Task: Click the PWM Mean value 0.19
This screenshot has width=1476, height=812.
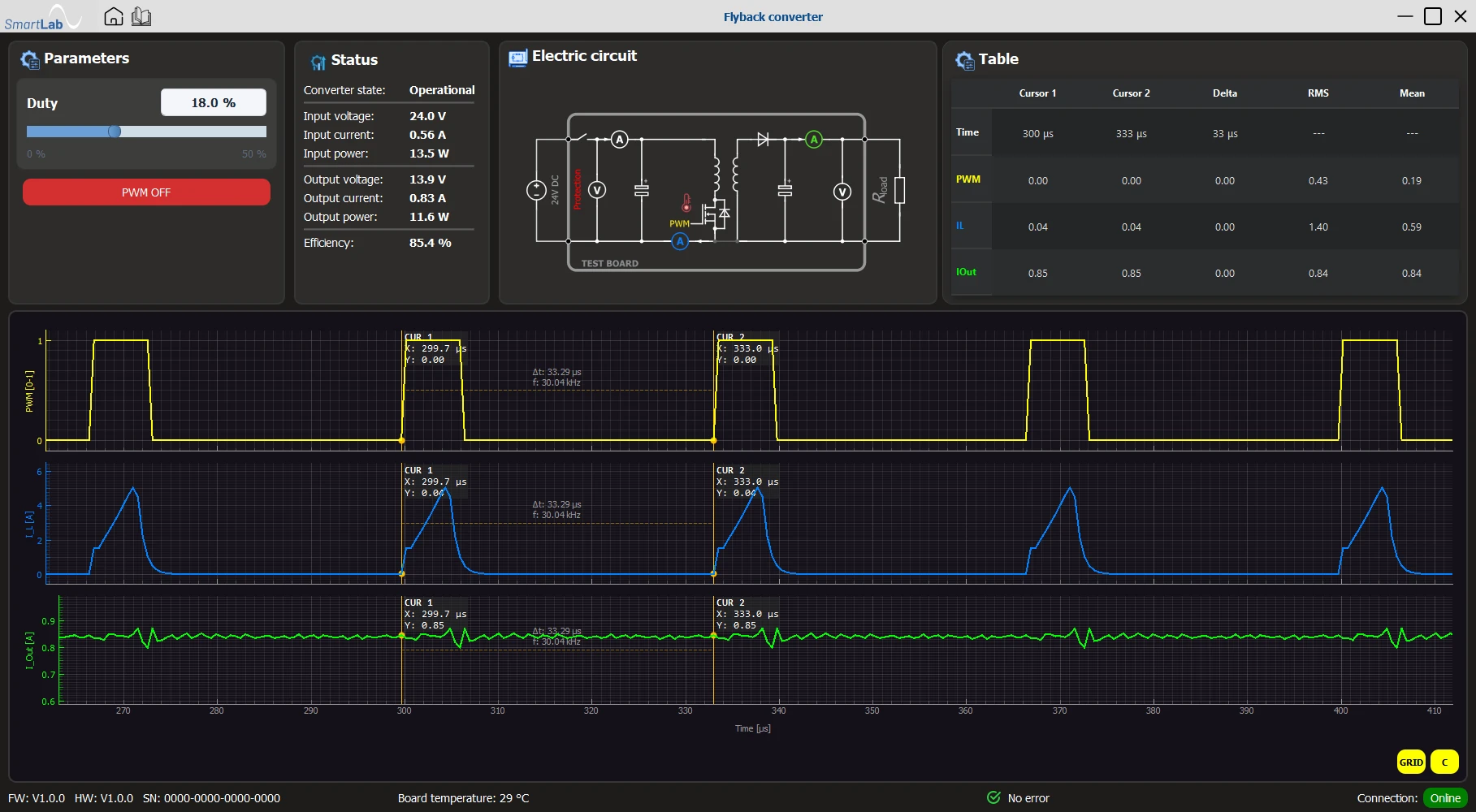Action: (x=1412, y=181)
